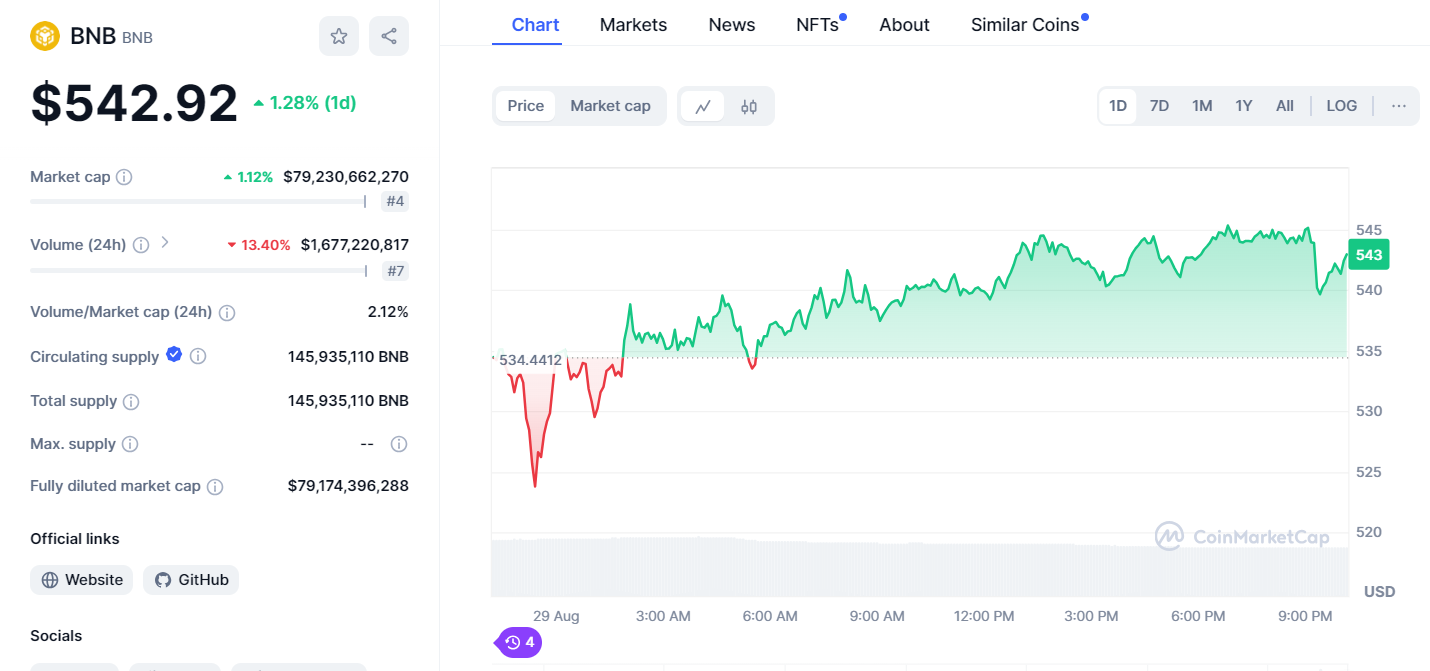Image resolution: width=1430 pixels, height=671 pixels.
Task: Show Total supply info icon
Action: click(131, 402)
